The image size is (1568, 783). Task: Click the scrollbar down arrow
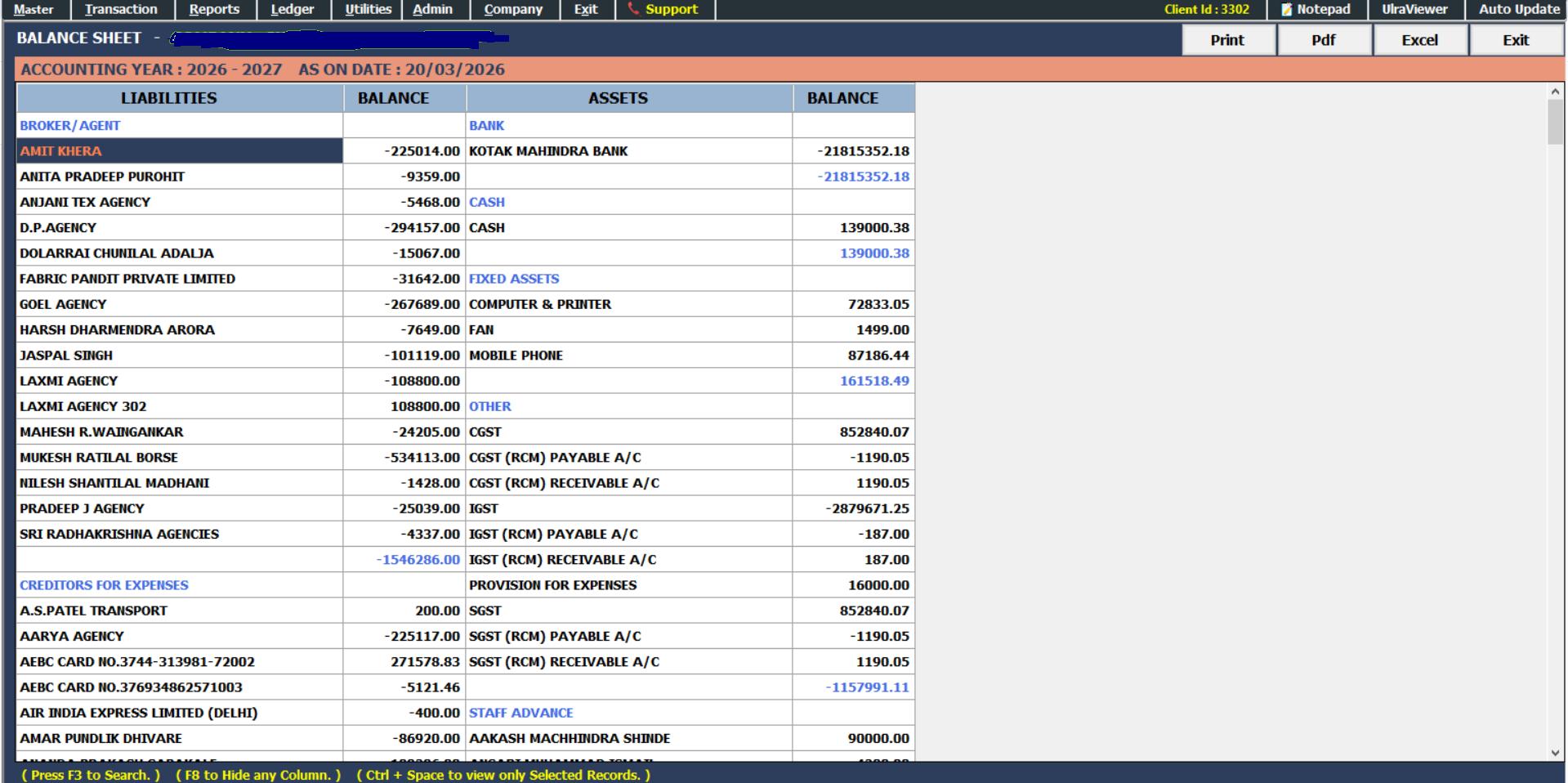coord(1555,753)
